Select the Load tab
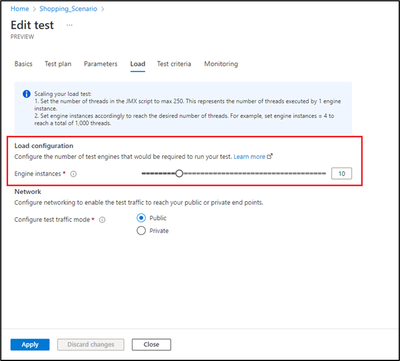This screenshot has width=400, height=361. click(138, 64)
